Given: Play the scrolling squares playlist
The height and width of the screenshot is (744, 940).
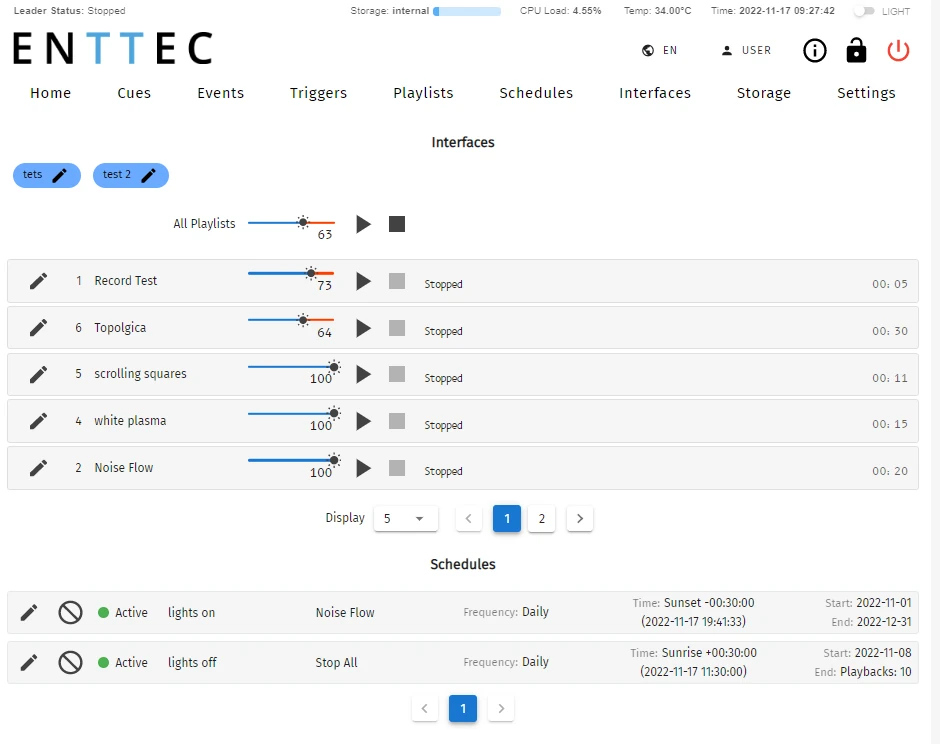Looking at the screenshot, I should coord(363,375).
